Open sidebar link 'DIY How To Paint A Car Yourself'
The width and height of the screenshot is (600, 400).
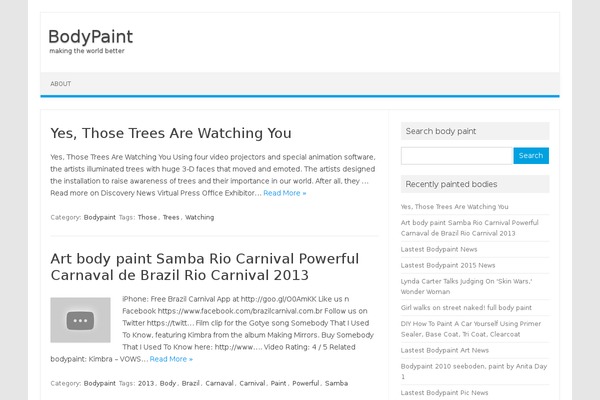[x=471, y=329]
